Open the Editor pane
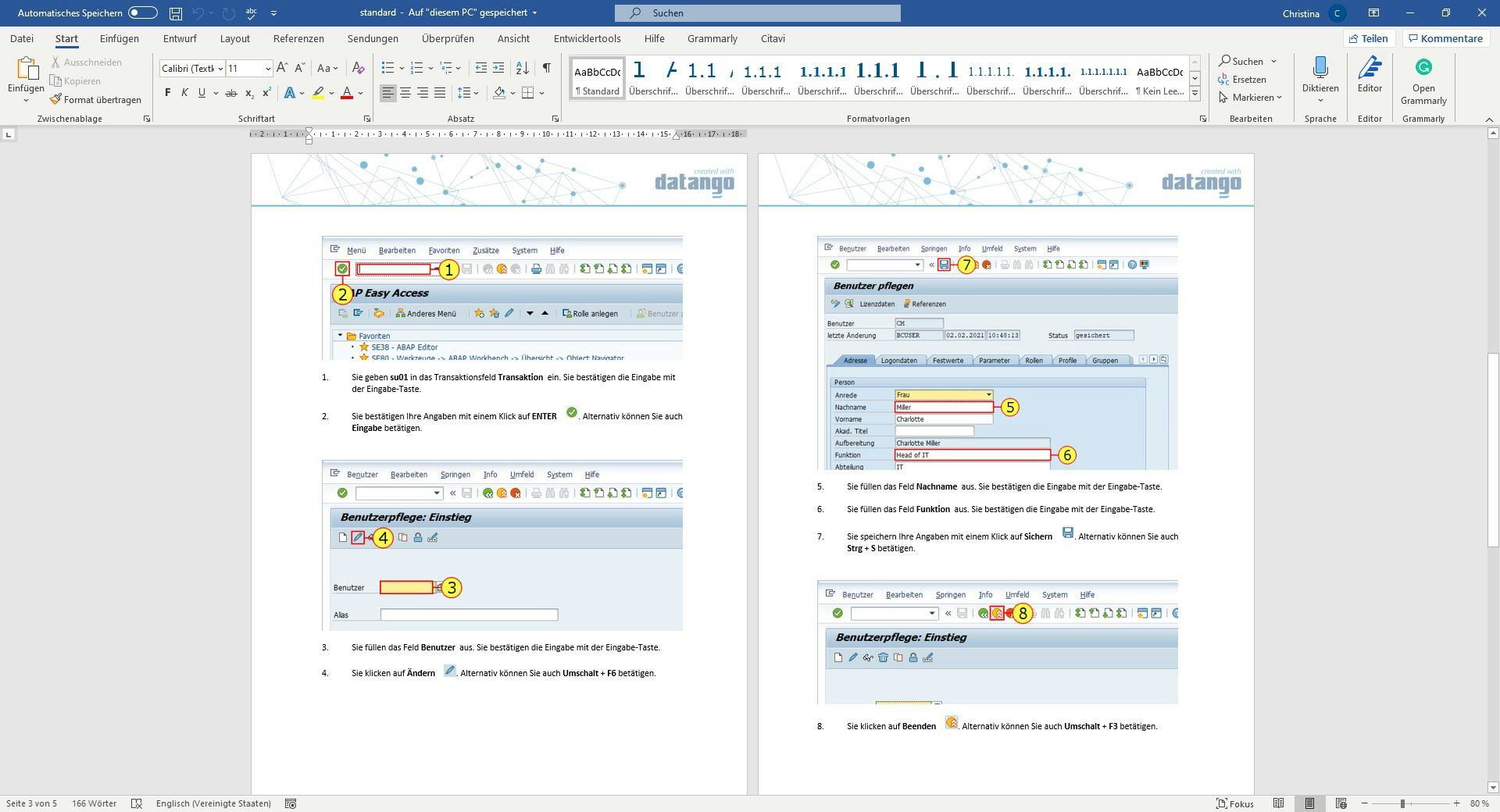 [x=1370, y=78]
